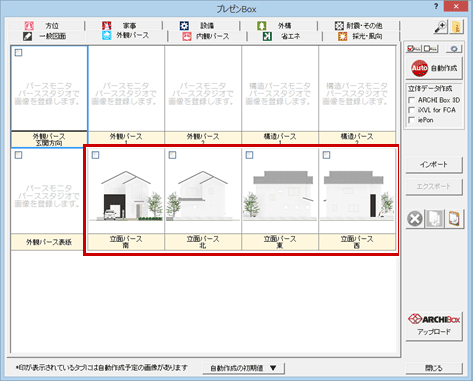Click the magnifier zoom icon
Screen dimensions: 473x381
pyautogui.click(x=441, y=27)
